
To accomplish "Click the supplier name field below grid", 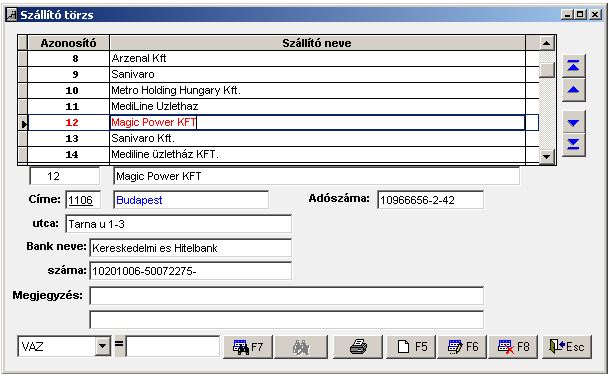I will [x=316, y=176].
